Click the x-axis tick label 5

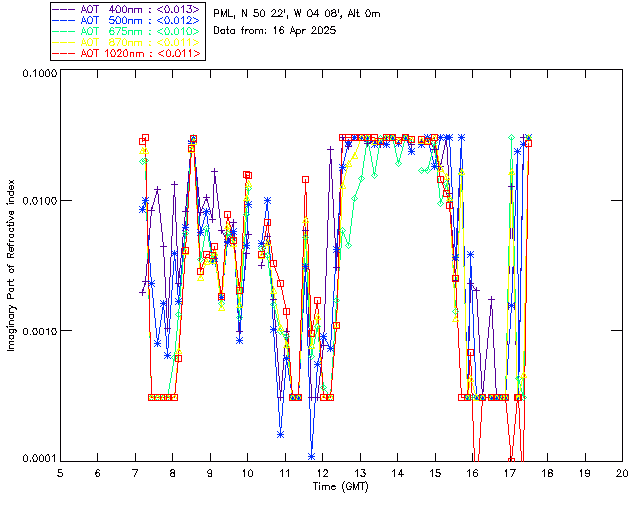[x=60, y=473]
